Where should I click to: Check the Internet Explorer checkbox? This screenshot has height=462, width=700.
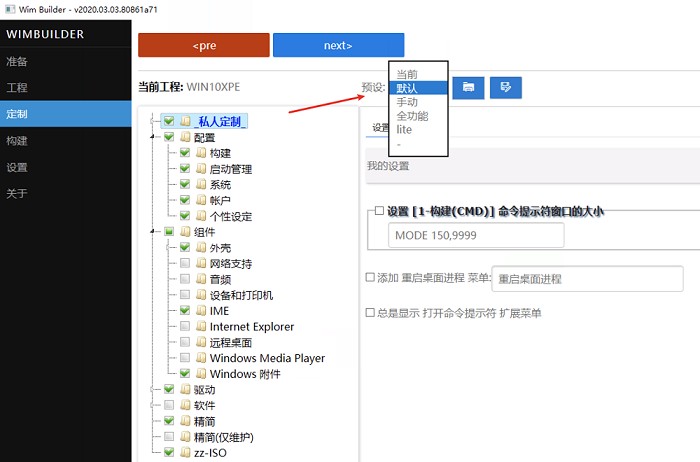coord(185,326)
